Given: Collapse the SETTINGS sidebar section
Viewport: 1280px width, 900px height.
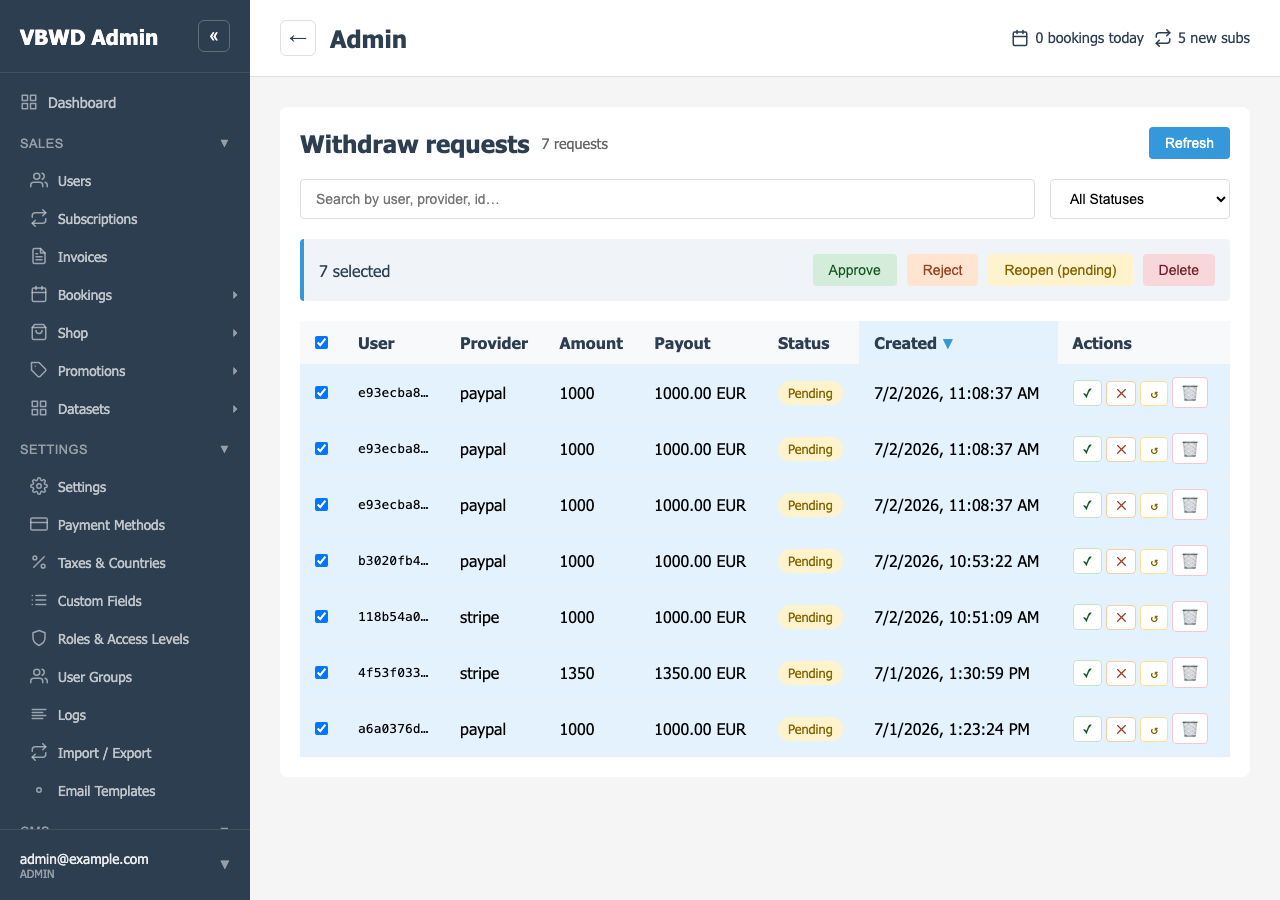Looking at the screenshot, I should [x=224, y=450].
